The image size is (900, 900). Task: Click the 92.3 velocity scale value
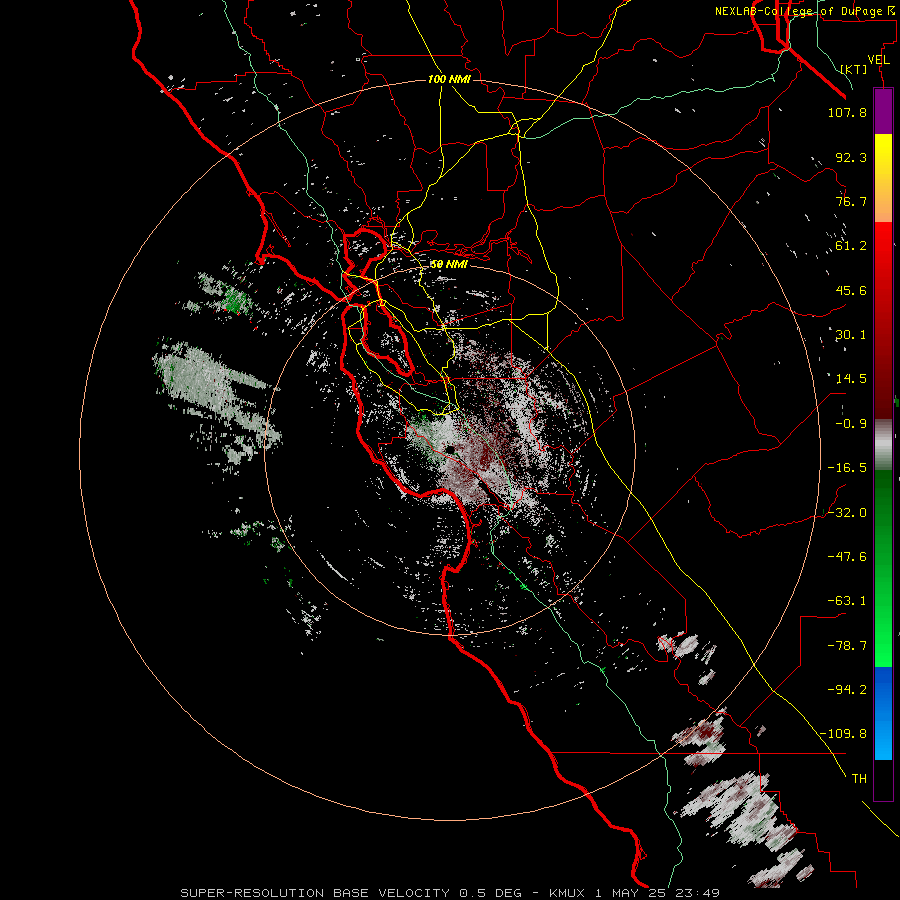pyautogui.click(x=851, y=157)
